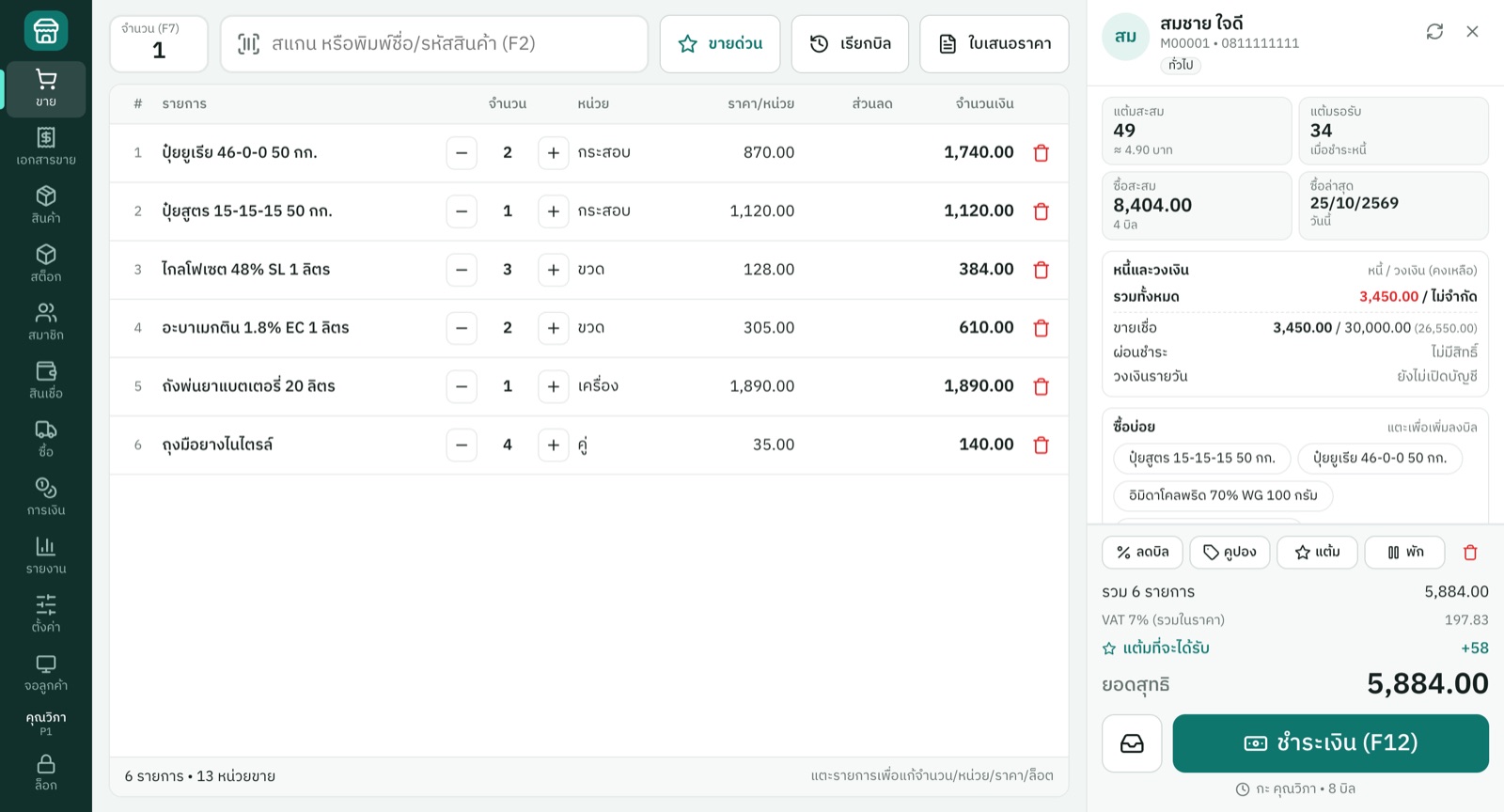Increase quantity of ปุ๋ยสูตร 15-15-15
This screenshot has width=1504, height=812.
coord(553,211)
